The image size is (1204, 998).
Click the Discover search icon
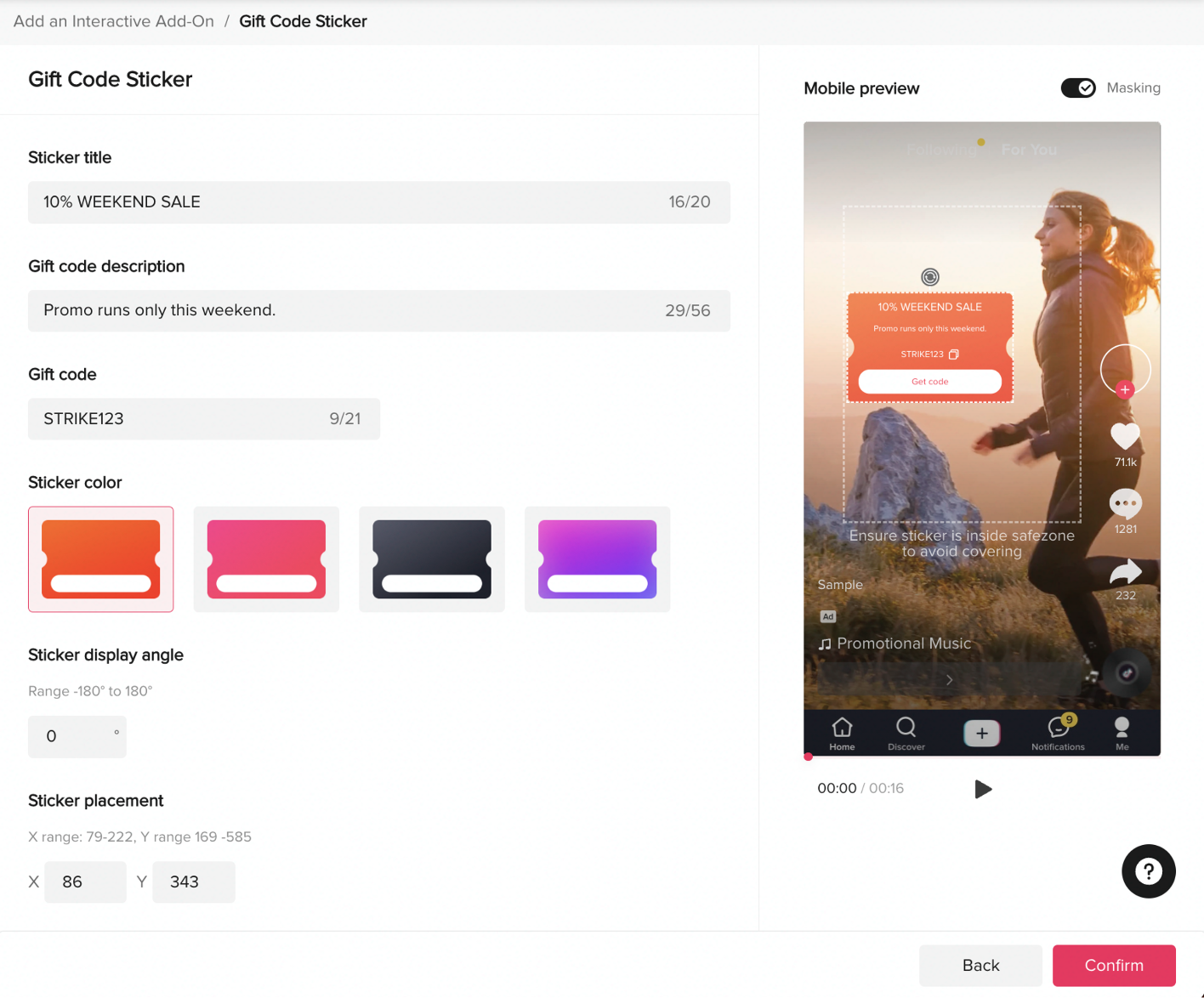point(906,729)
